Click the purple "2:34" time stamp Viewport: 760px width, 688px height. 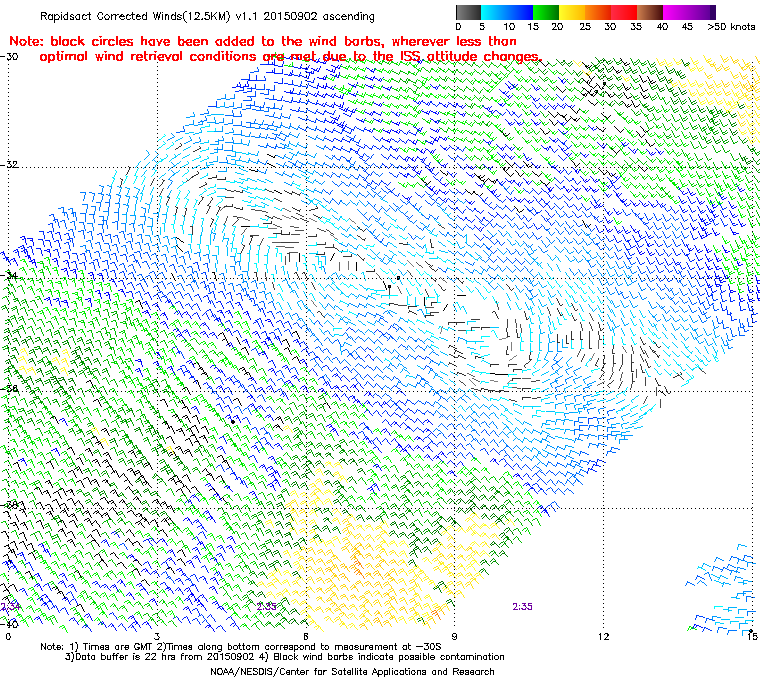pos(10,607)
